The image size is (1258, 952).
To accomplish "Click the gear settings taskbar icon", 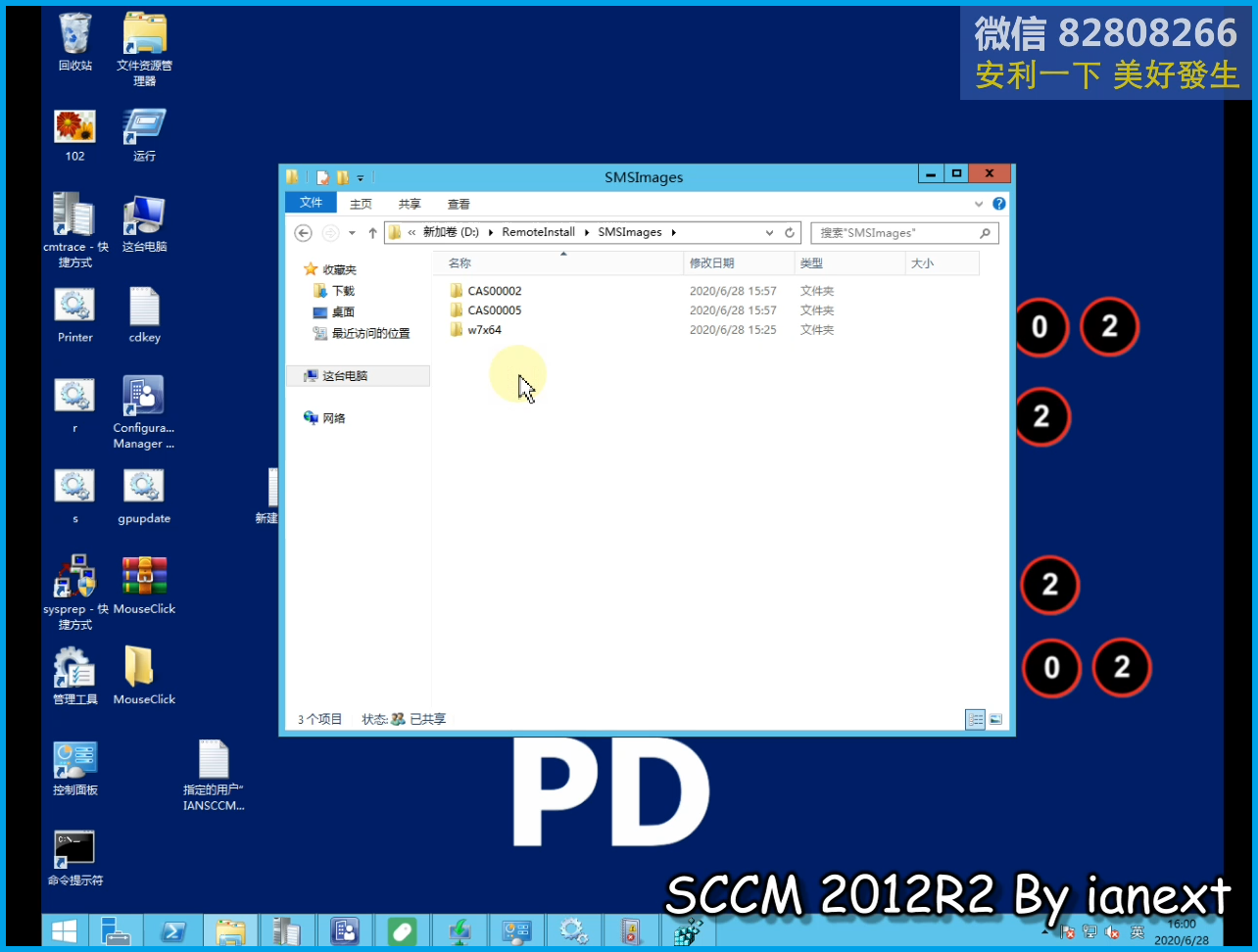I will click(573, 931).
